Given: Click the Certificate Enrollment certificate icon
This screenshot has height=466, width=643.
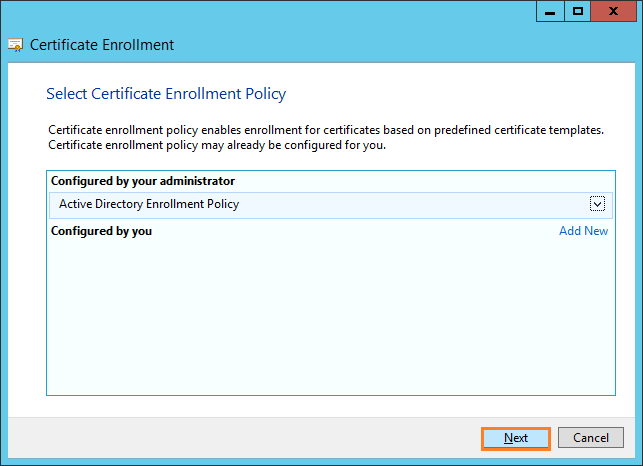Looking at the screenshot, I should 16,45.
